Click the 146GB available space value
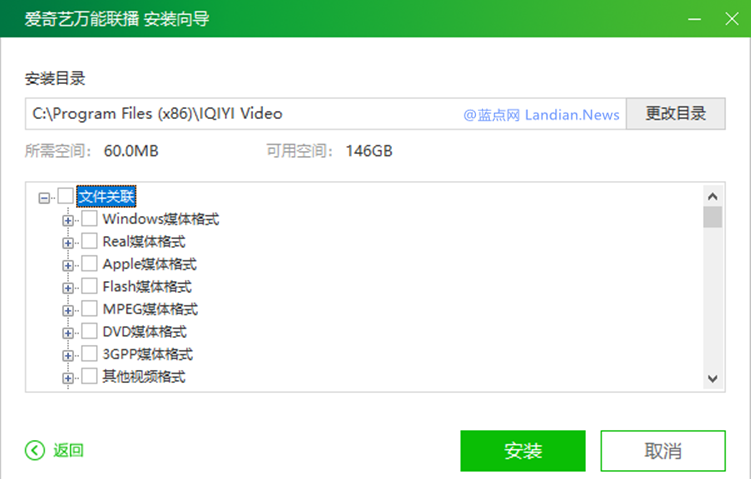Image resolution: width=751 pixels, height=479 pixels. (x=369, y=151)
